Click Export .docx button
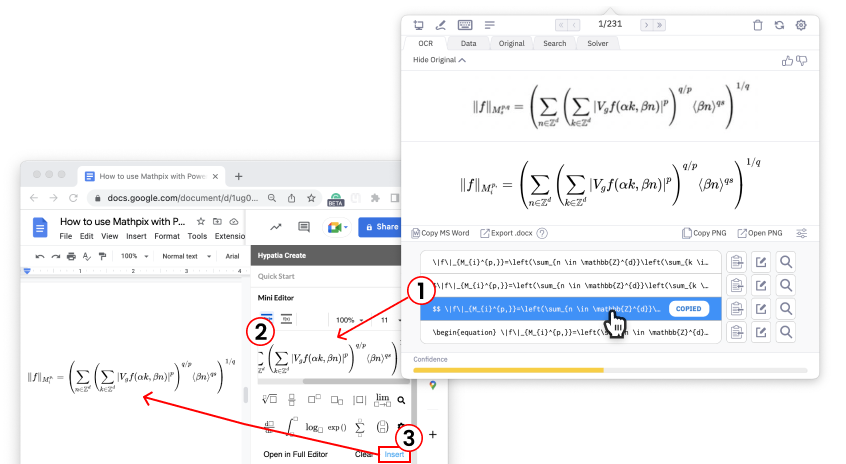The image size is (846, 464). tap(507, 233)
